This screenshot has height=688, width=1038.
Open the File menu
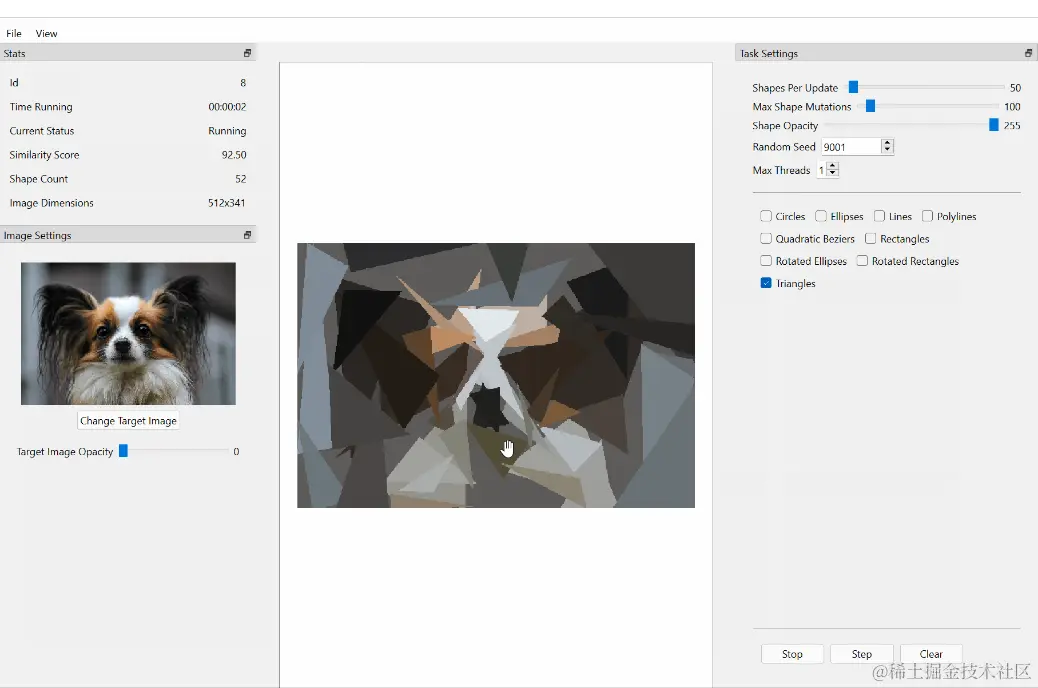tap(13, 33)
